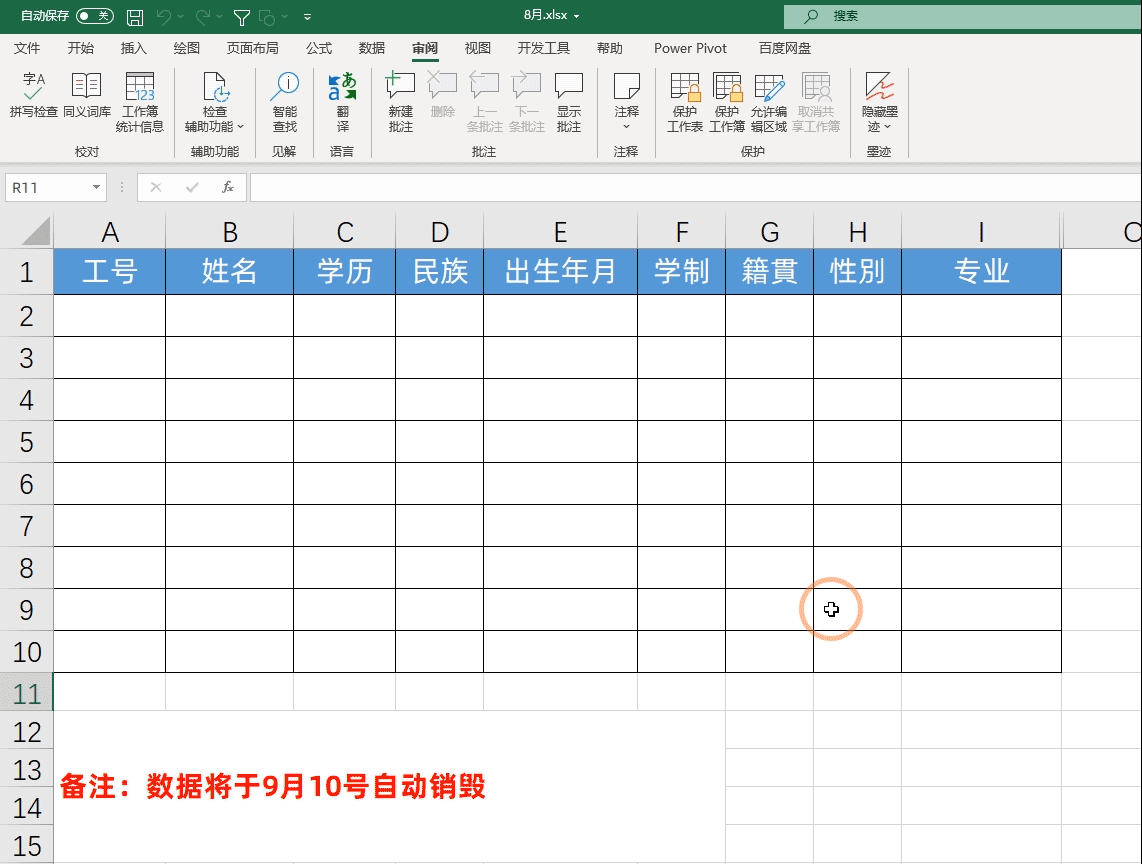Select the 出生年月 header cell
Screen dimensions: 1142x864
tap(560, 272)
